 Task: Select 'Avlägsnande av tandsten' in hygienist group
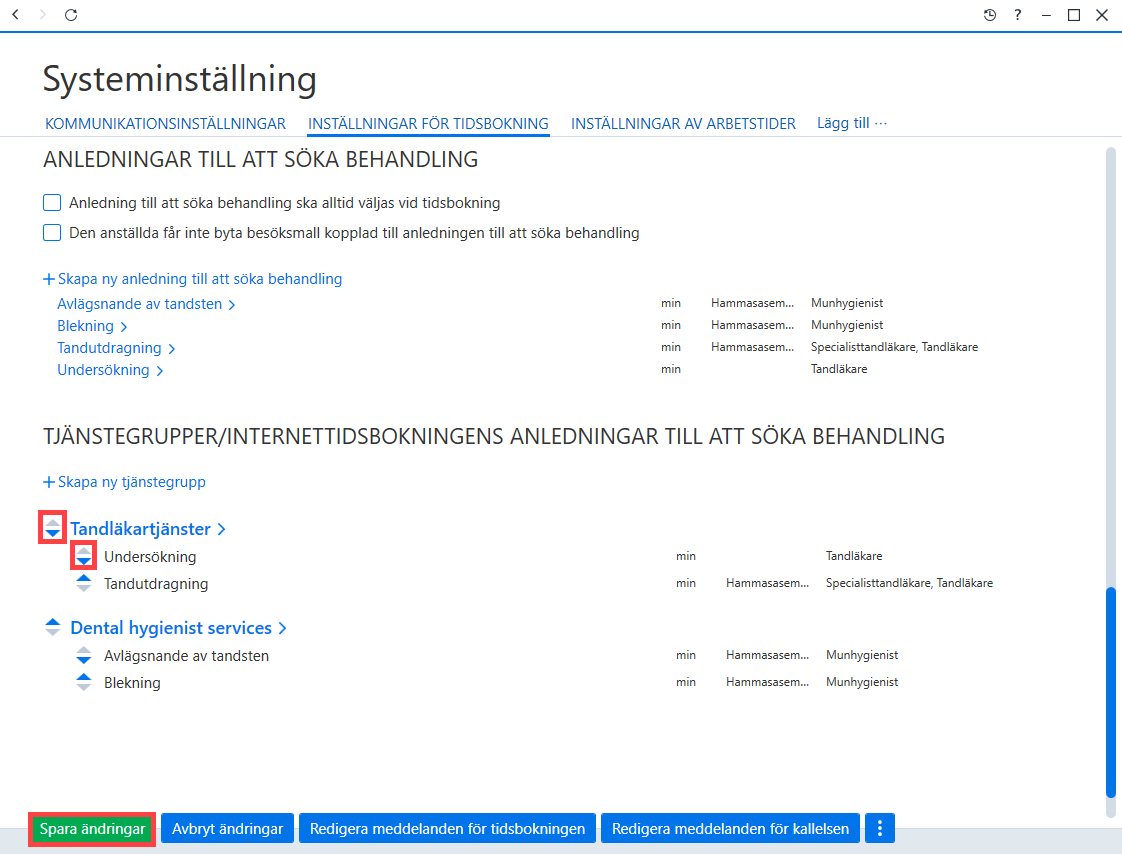pyautogui.click(x=186, y=656)
